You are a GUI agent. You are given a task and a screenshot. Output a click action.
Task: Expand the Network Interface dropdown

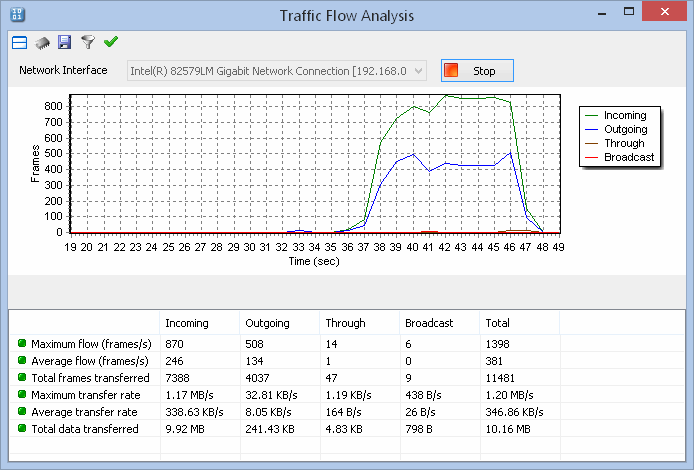pyautogui.click(x=418, y=71)
